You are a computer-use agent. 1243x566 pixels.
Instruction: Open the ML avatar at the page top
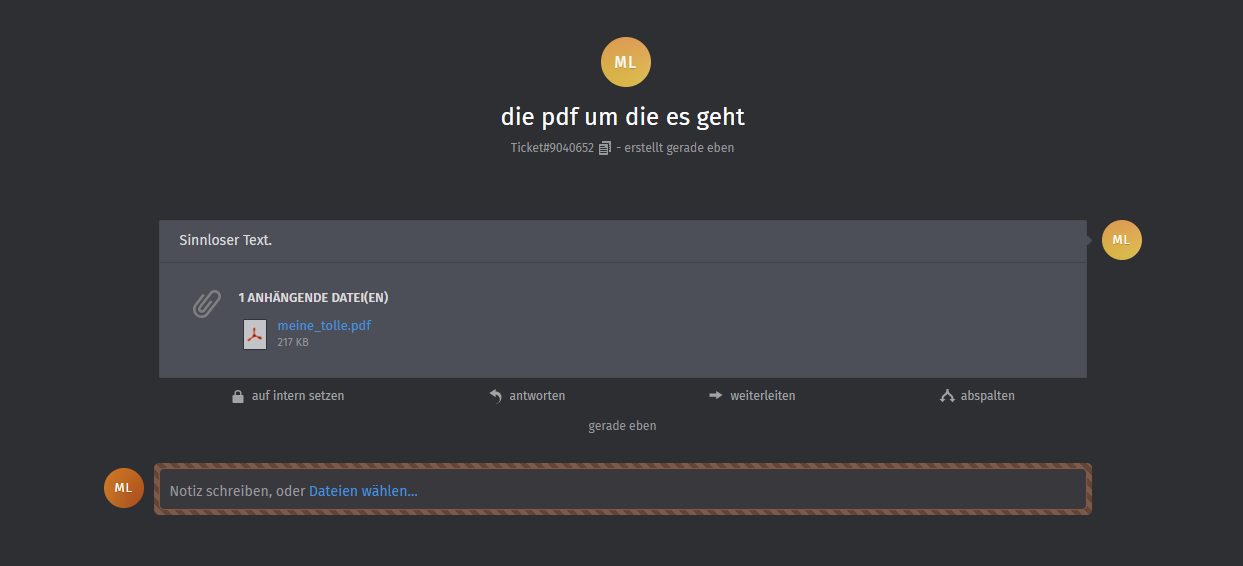(625, 62)
